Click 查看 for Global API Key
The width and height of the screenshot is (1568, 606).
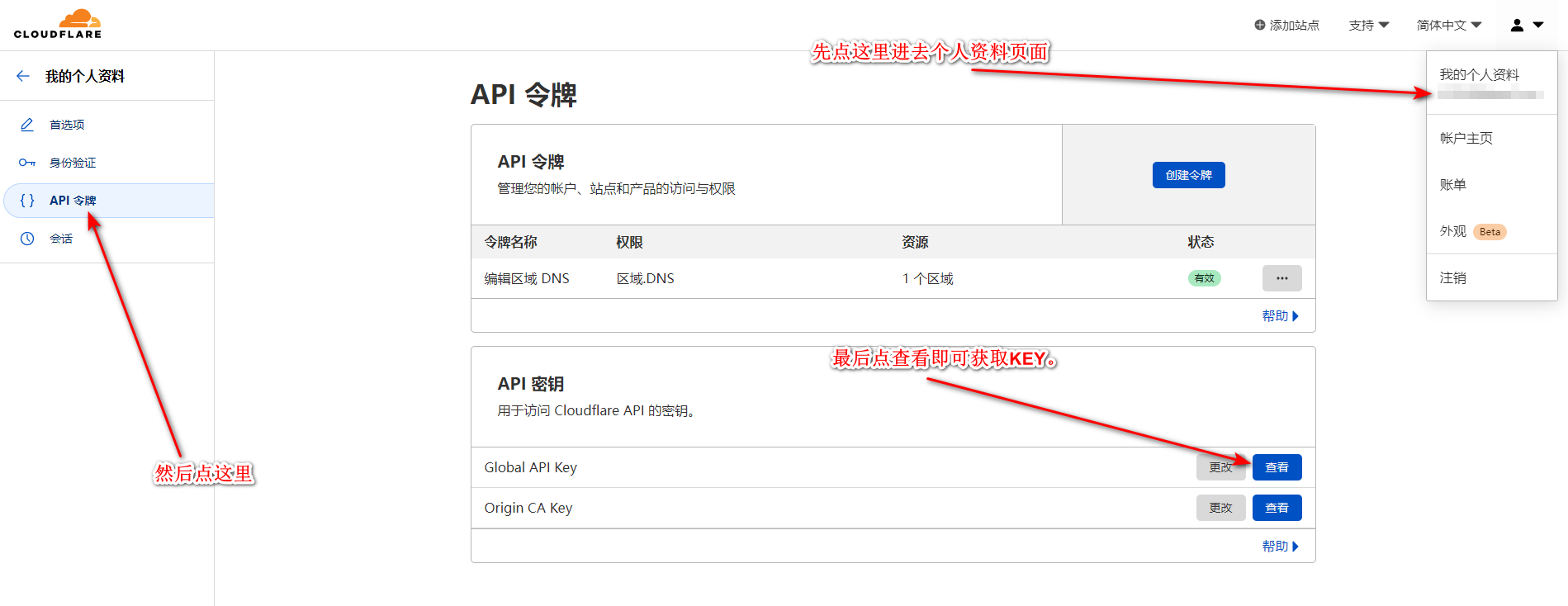pyautogui.click(x=1277, y=467)
